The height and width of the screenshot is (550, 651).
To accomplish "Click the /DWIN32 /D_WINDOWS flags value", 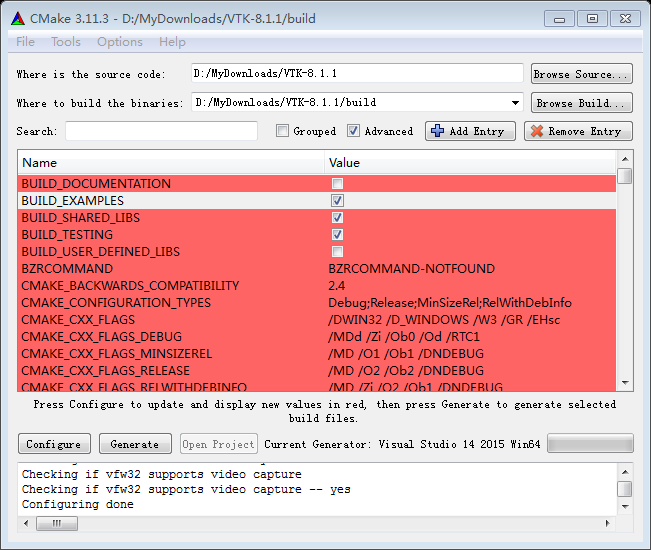I will [x=444, y=320].
